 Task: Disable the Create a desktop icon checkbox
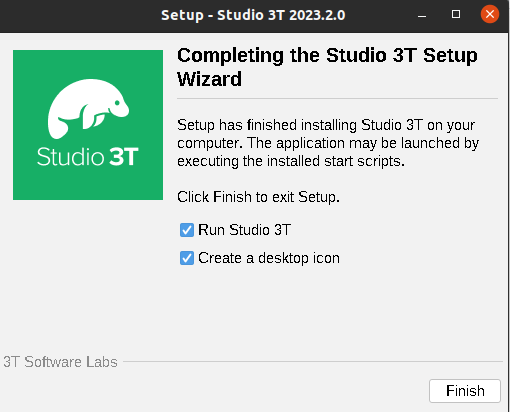(x=187, y=258)
